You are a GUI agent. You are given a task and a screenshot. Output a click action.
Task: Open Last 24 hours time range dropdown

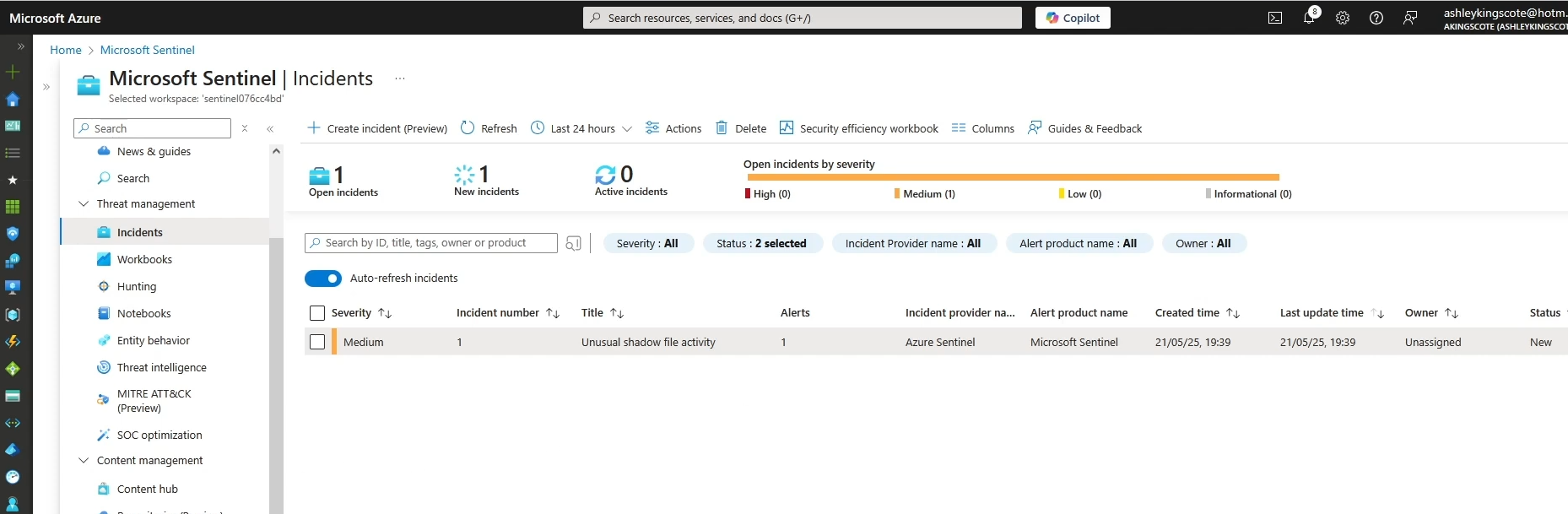point(581,128)
